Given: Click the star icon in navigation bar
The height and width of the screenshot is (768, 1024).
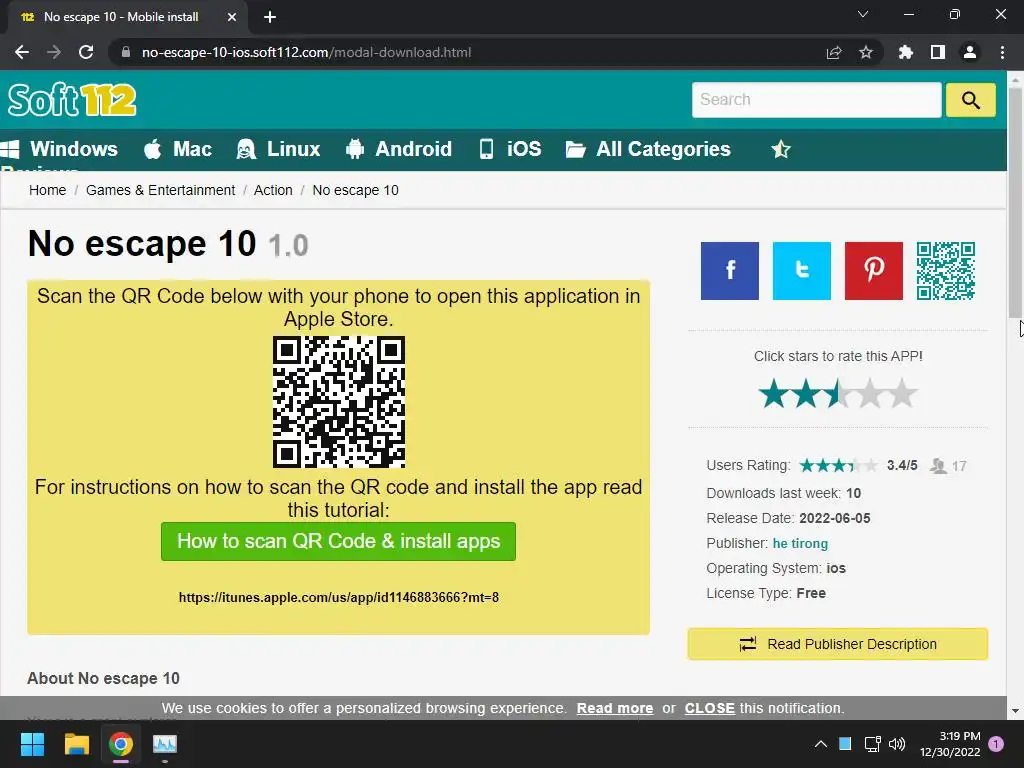Looking at the screenshot, I should click(780, 150).
